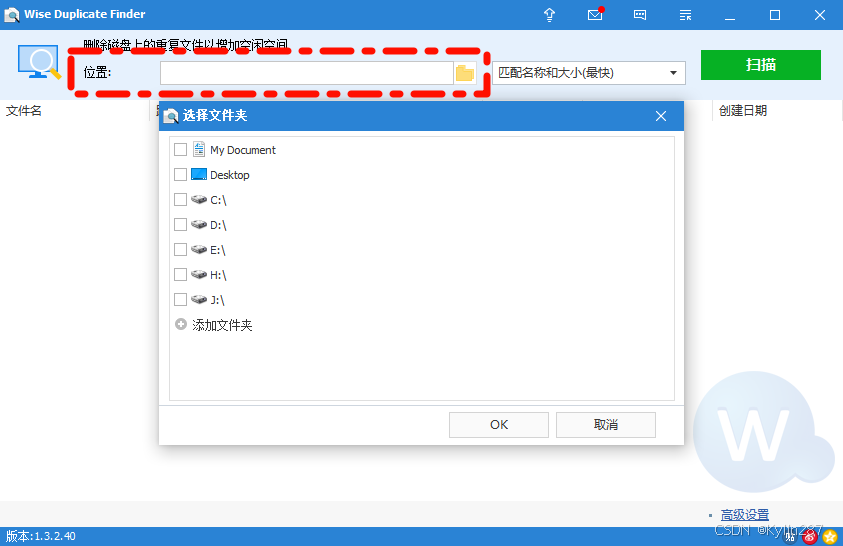The image size is (843, 546).
Task: Open the feedback chat icon
Action: coord(640,15)
